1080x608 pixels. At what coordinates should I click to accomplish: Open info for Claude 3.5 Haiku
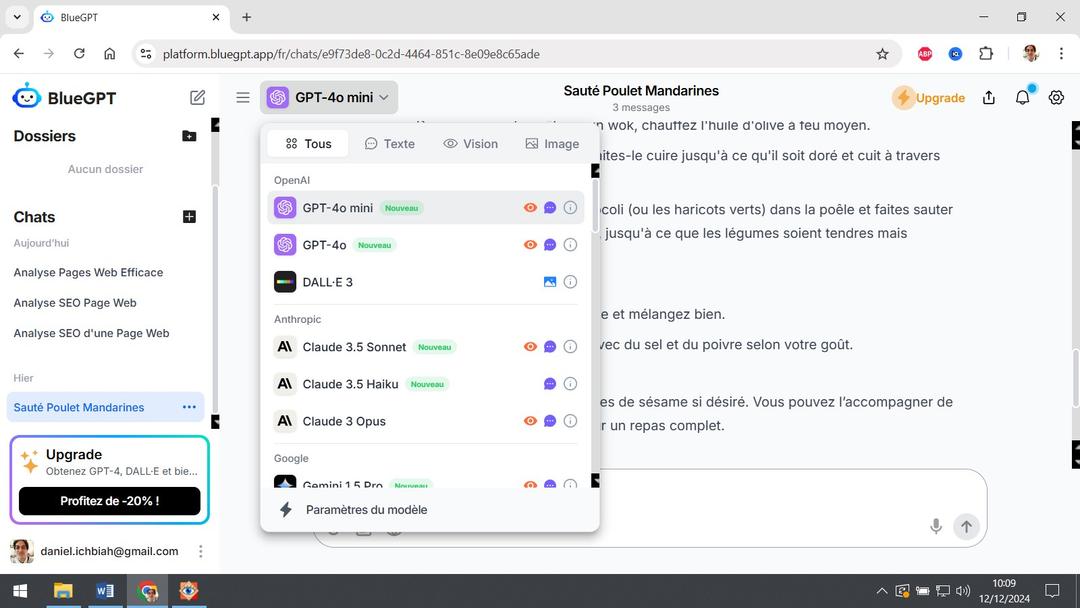(570, 384)
